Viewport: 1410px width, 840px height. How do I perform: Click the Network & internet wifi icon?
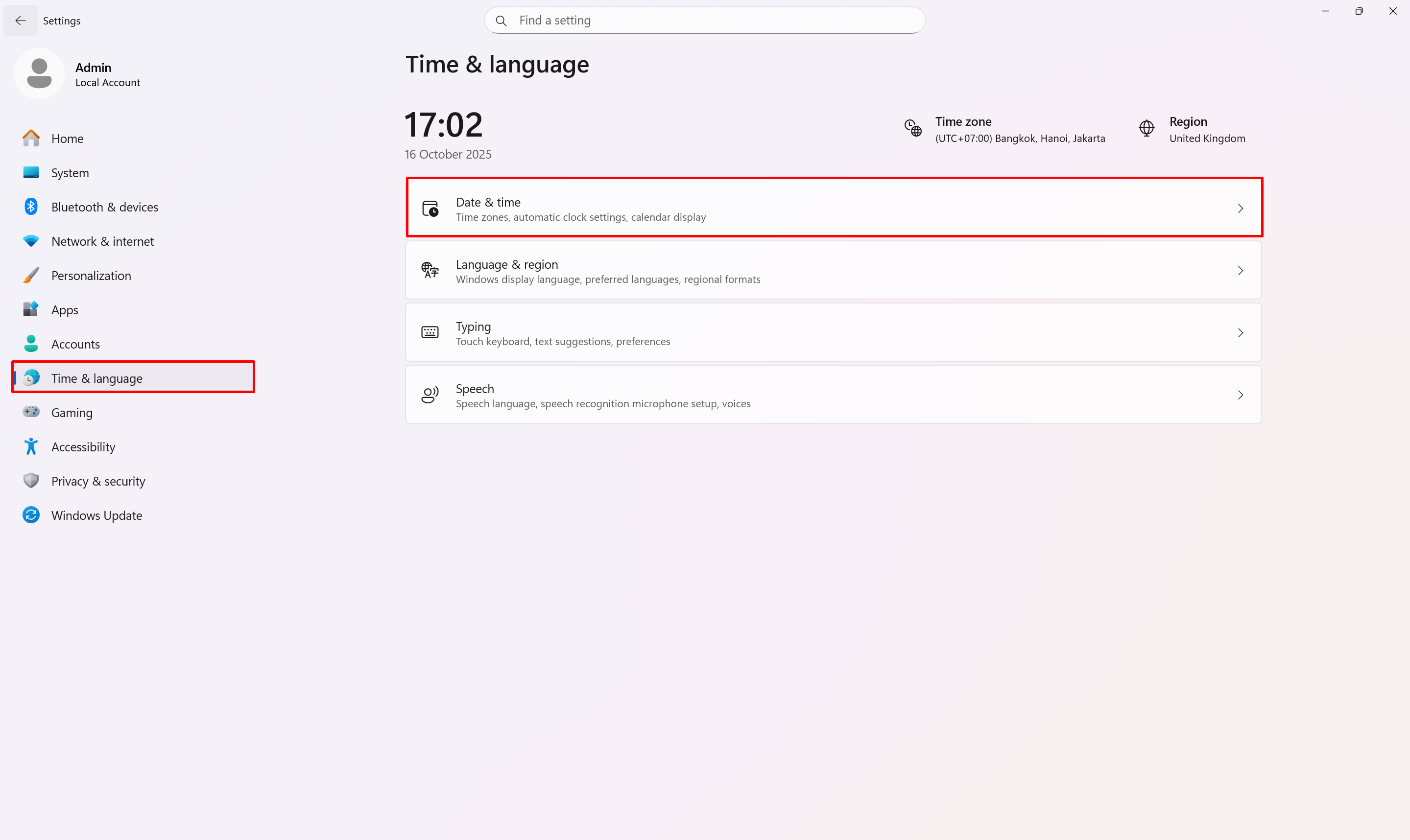31,241
